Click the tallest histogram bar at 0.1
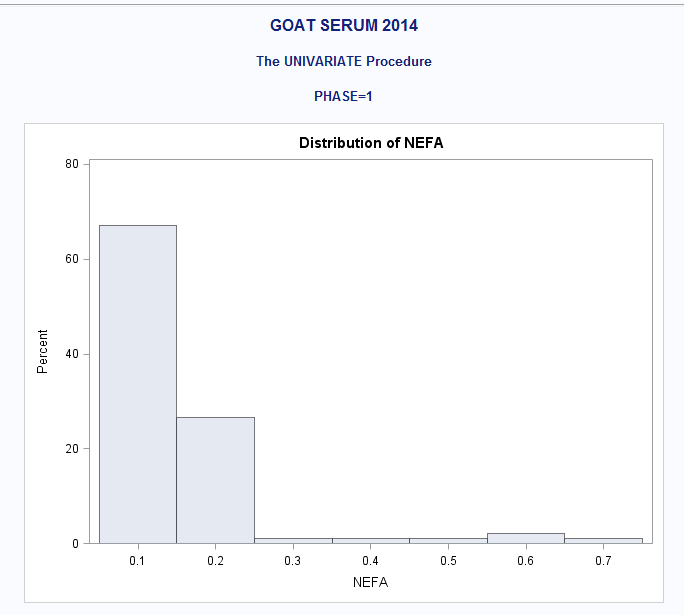 (x=138, y=384)
